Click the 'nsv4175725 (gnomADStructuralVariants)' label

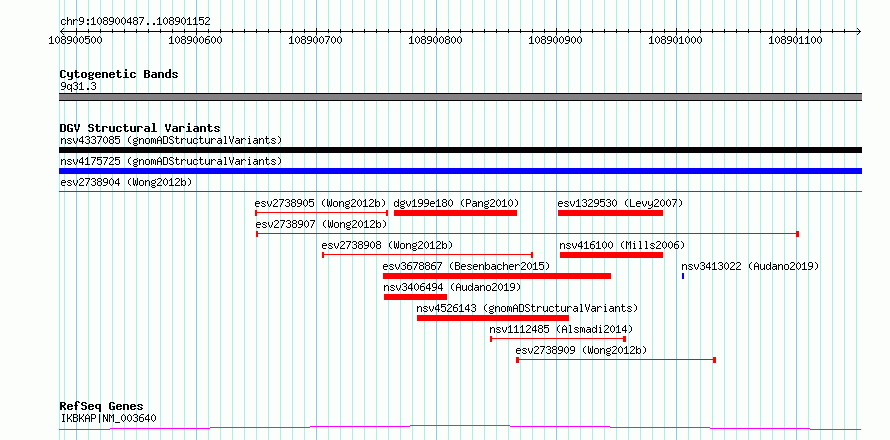tap(171, 161)
